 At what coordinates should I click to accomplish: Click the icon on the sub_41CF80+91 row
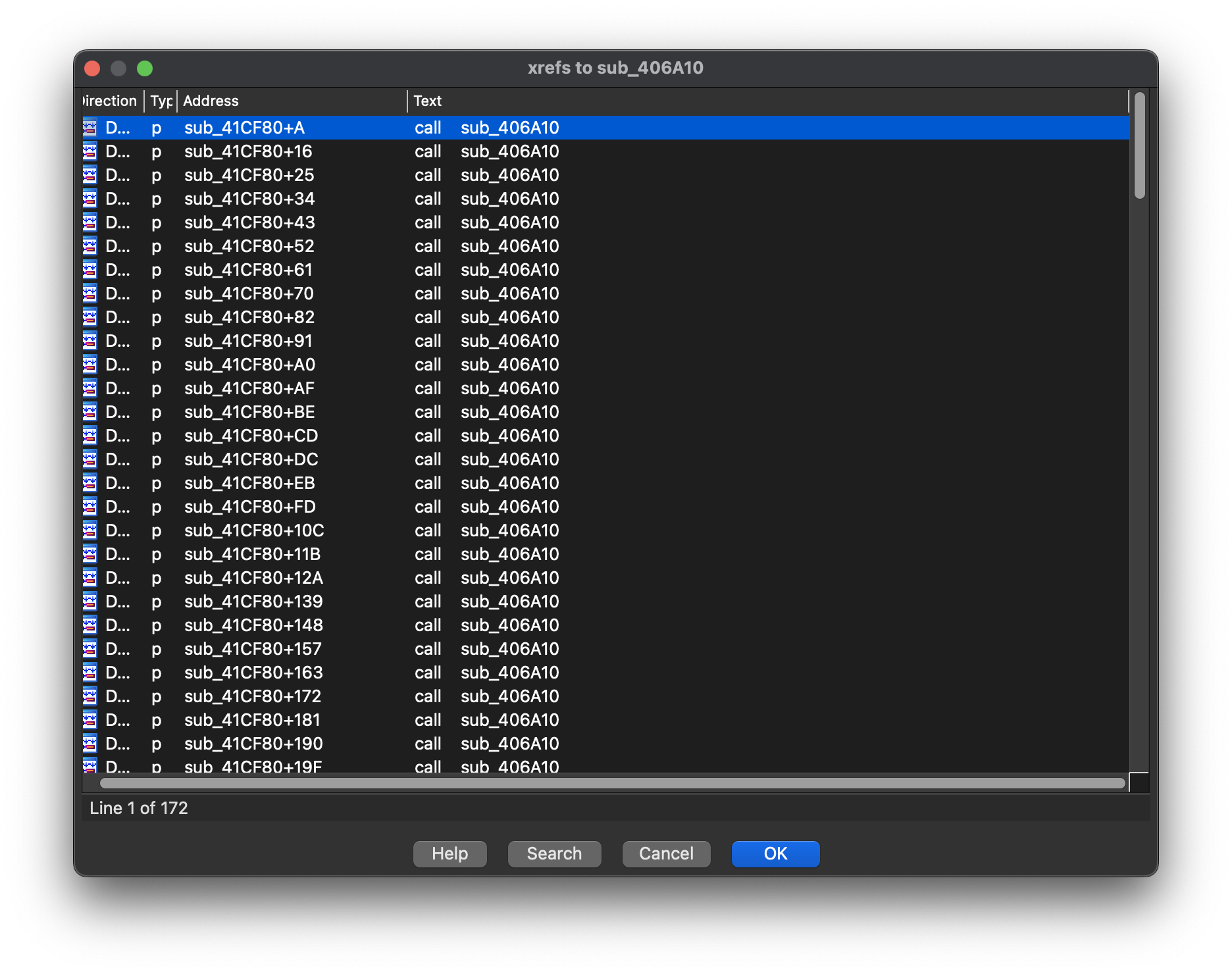tap(90, 341)
